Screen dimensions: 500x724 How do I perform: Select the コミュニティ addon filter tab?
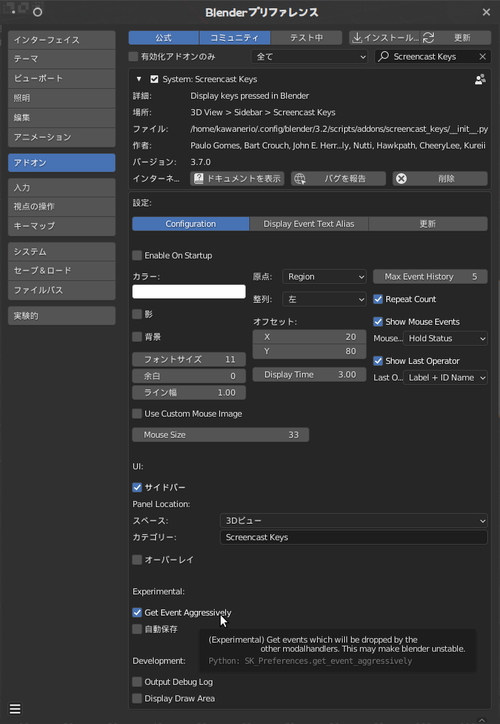[x=235, y=38]
